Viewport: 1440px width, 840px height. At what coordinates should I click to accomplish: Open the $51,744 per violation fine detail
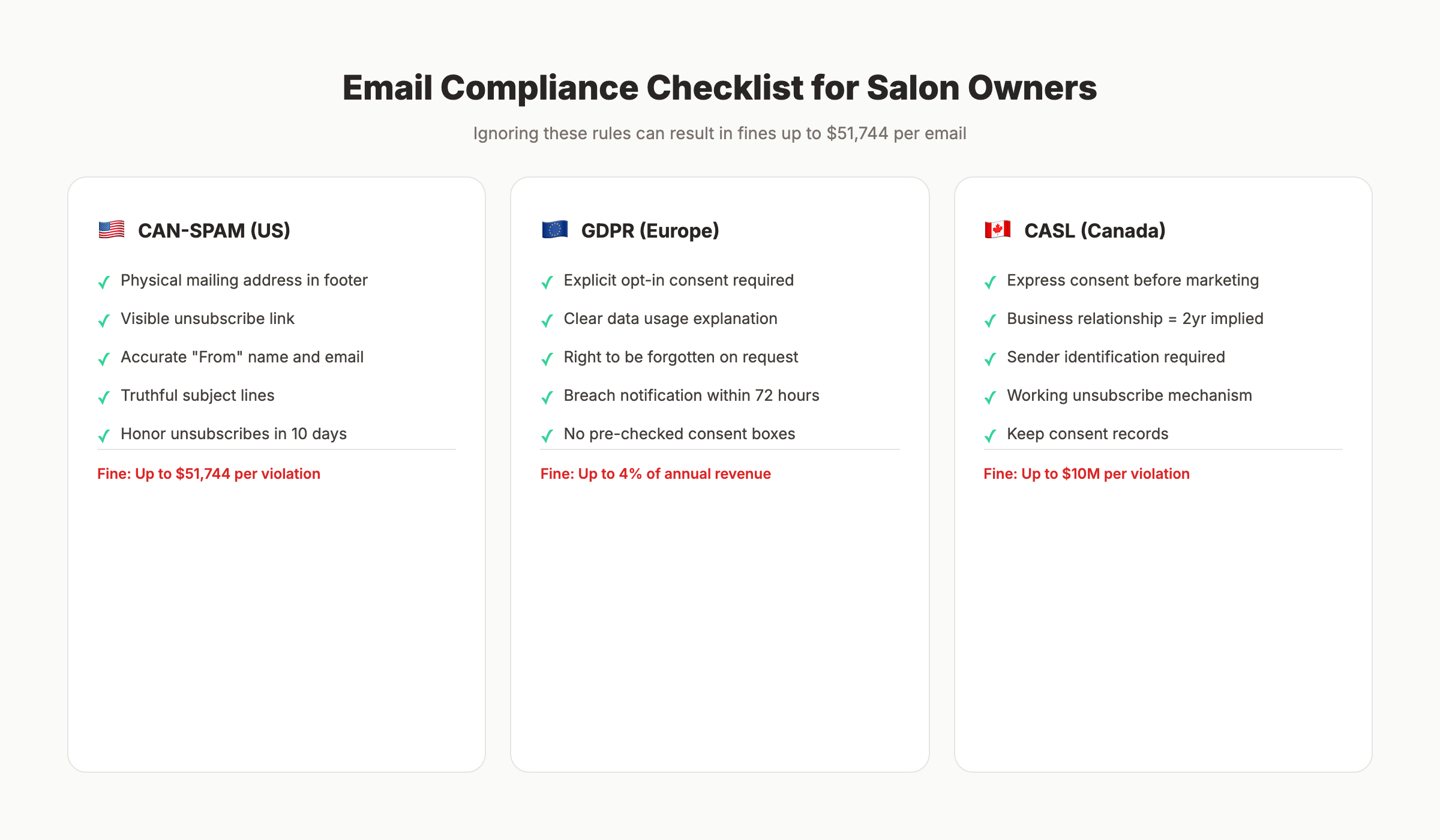[208, 473]
